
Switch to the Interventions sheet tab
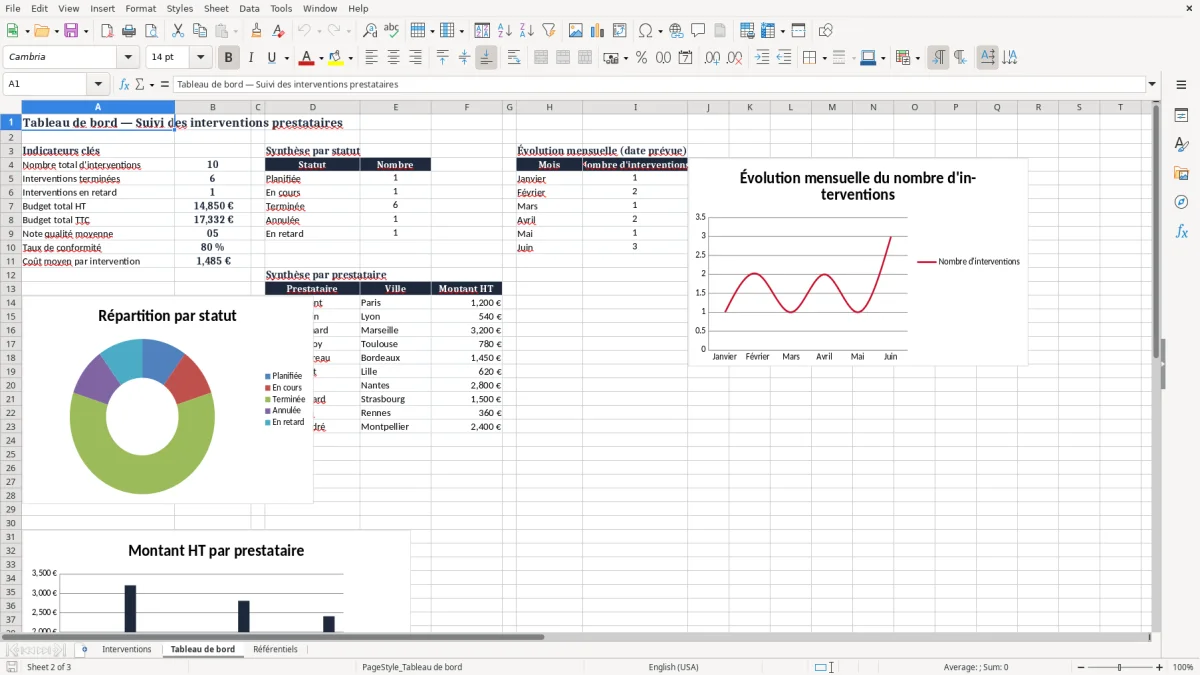(127, 649)
